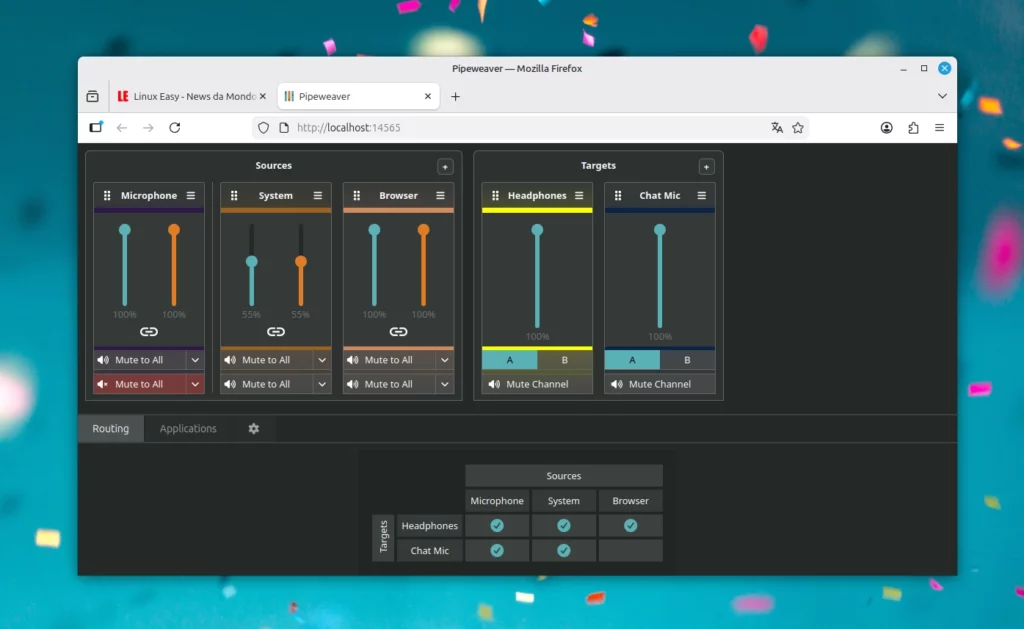This screenshot has height=629, width=1024.
Task: Toggle routing of Microphone to Headphones
Action: [497, 525]
